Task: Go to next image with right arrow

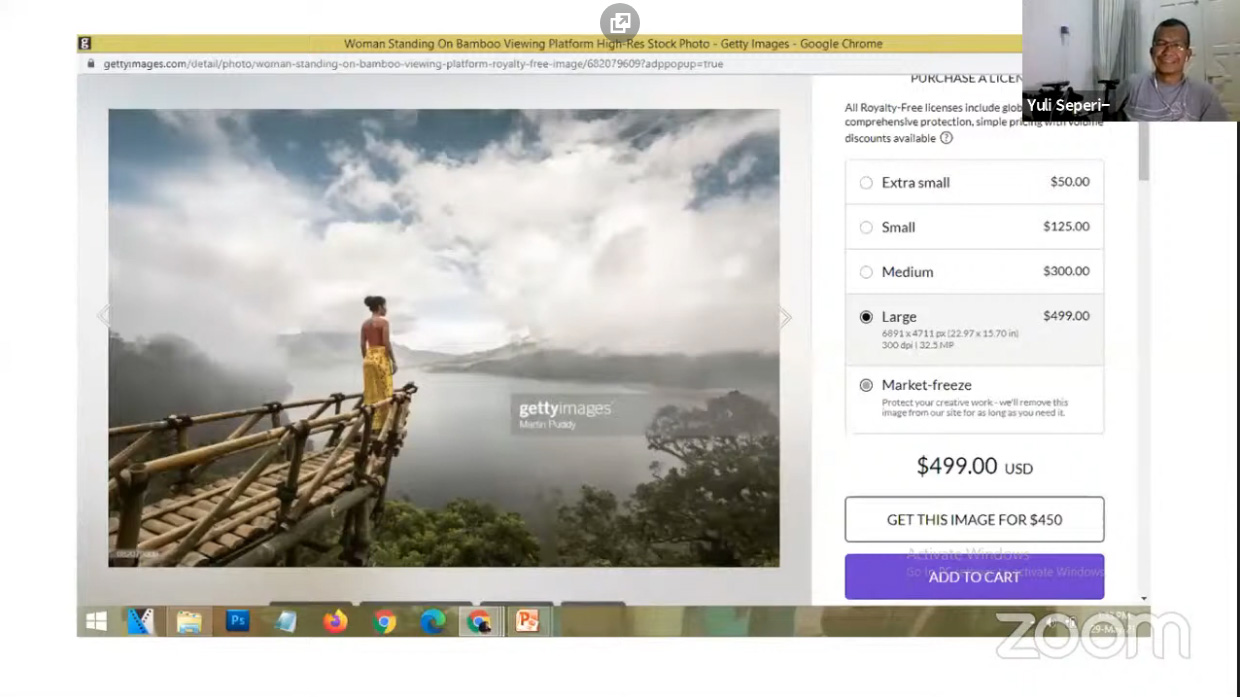Action: tap(785, 318)
